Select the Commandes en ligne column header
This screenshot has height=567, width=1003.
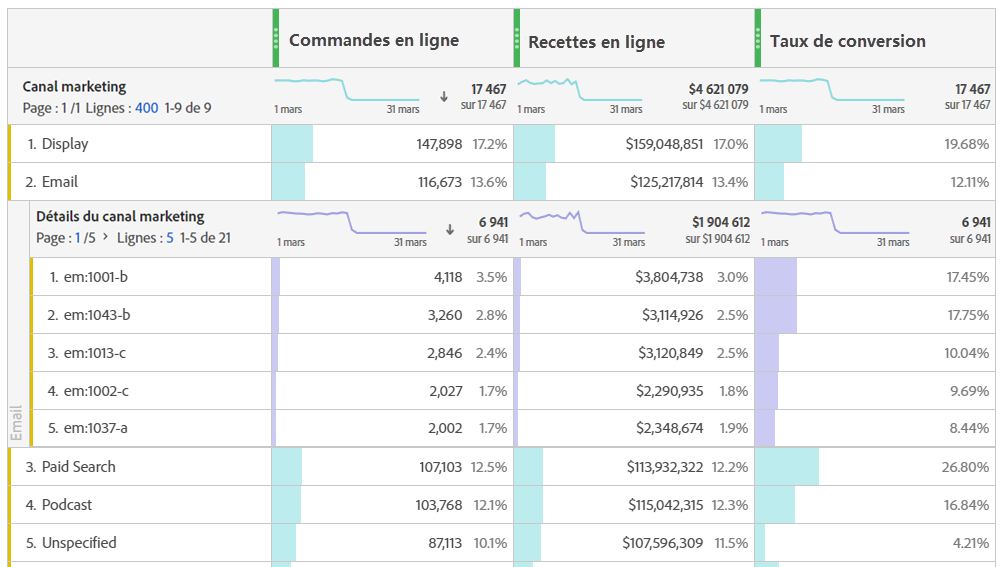tap(374, 40)
